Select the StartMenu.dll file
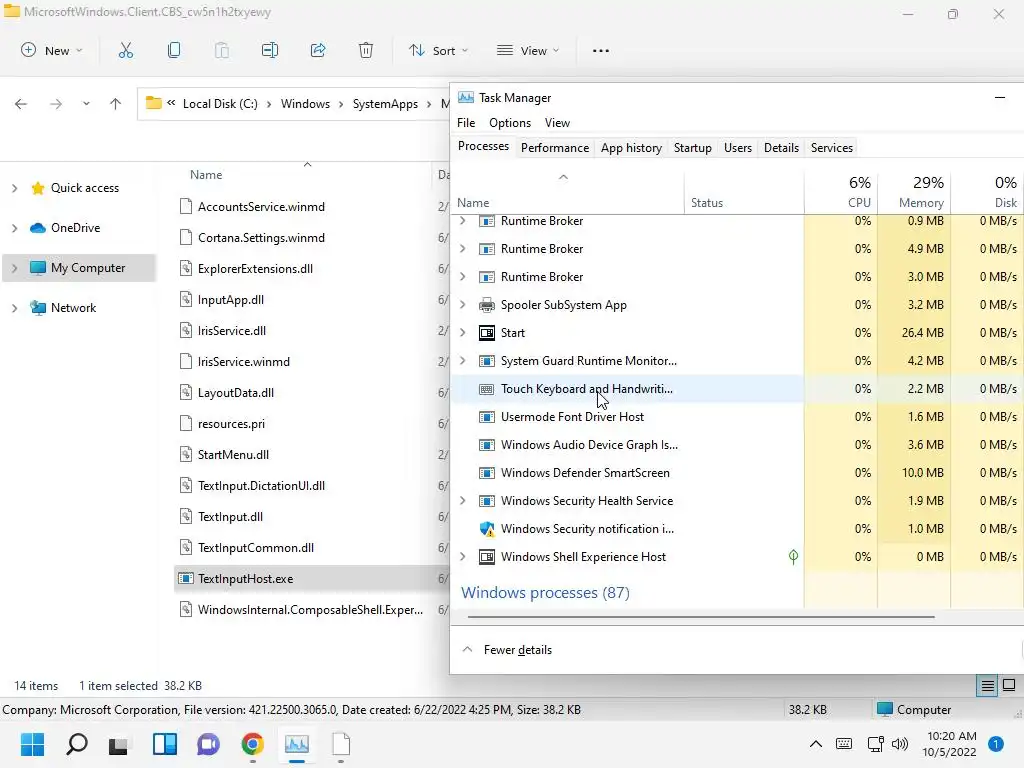The image size is (1024, 768). (233, 455)
